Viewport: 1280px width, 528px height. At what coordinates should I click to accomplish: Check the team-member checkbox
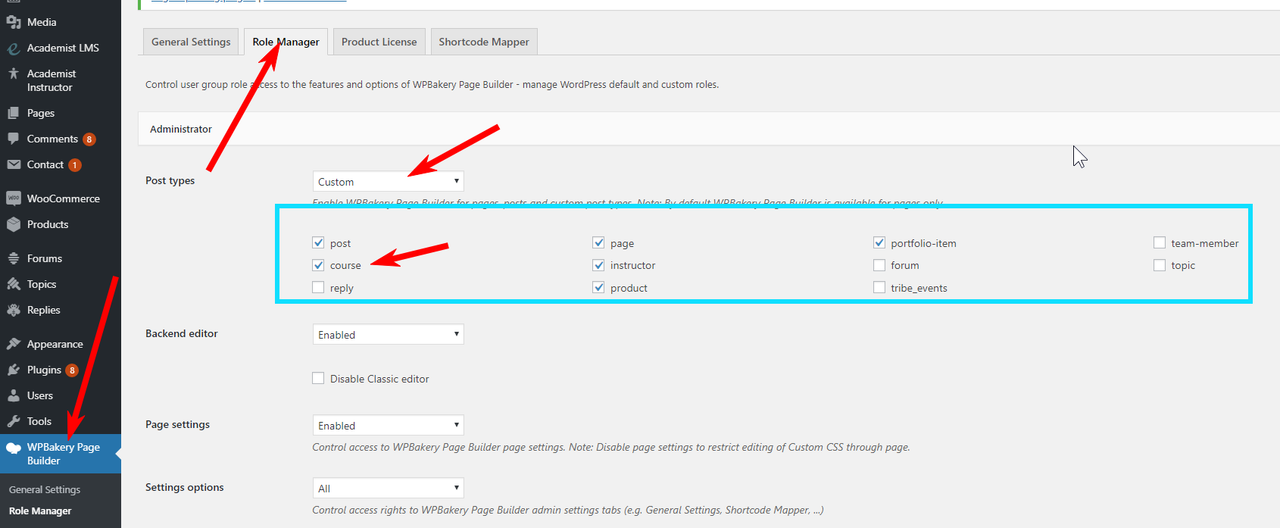coord(1159,243)
